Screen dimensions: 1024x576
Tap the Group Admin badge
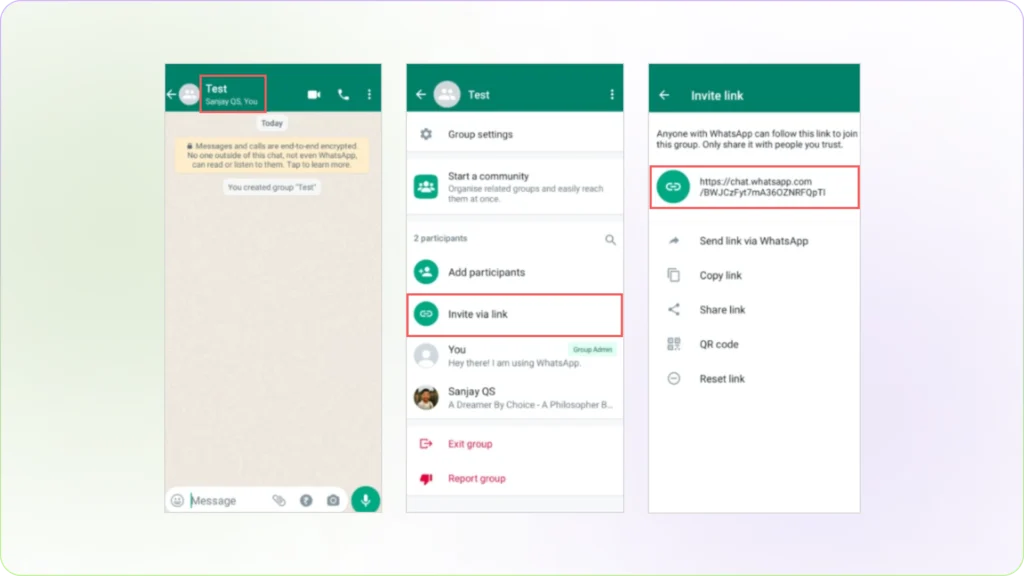pos(592,349)
